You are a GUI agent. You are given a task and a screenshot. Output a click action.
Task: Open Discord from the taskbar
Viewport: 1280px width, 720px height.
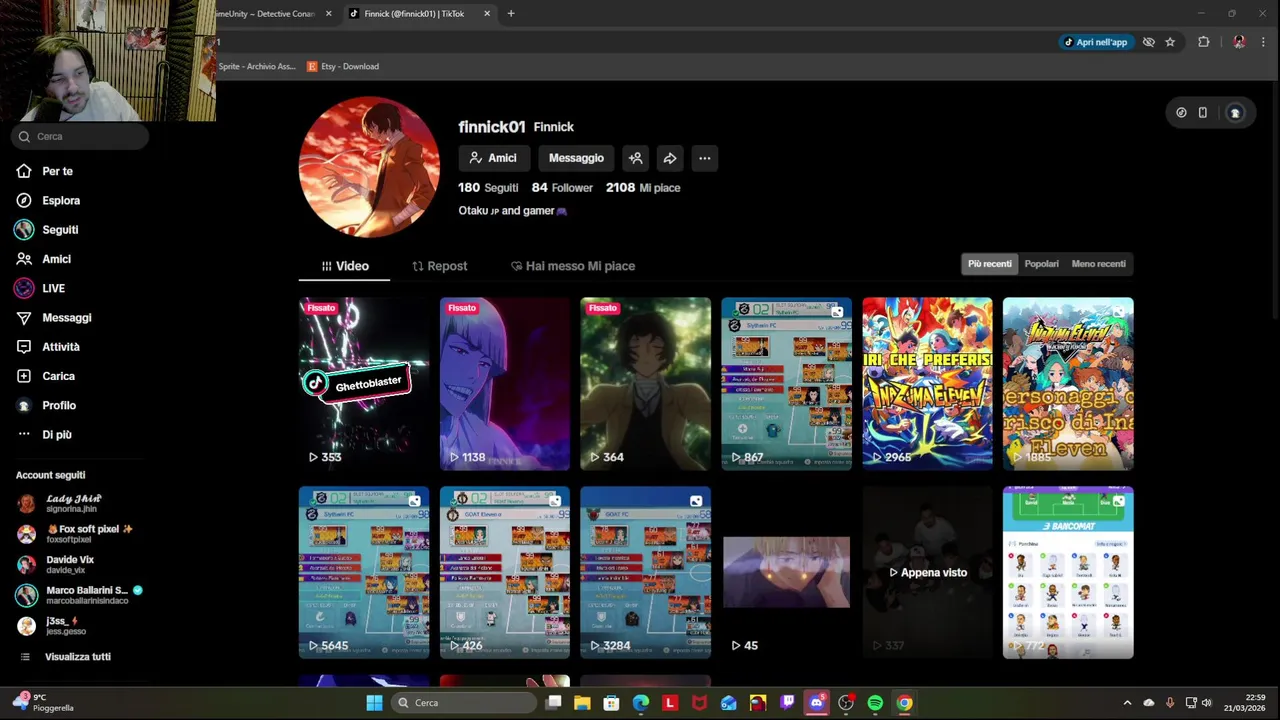pos(817,703)
